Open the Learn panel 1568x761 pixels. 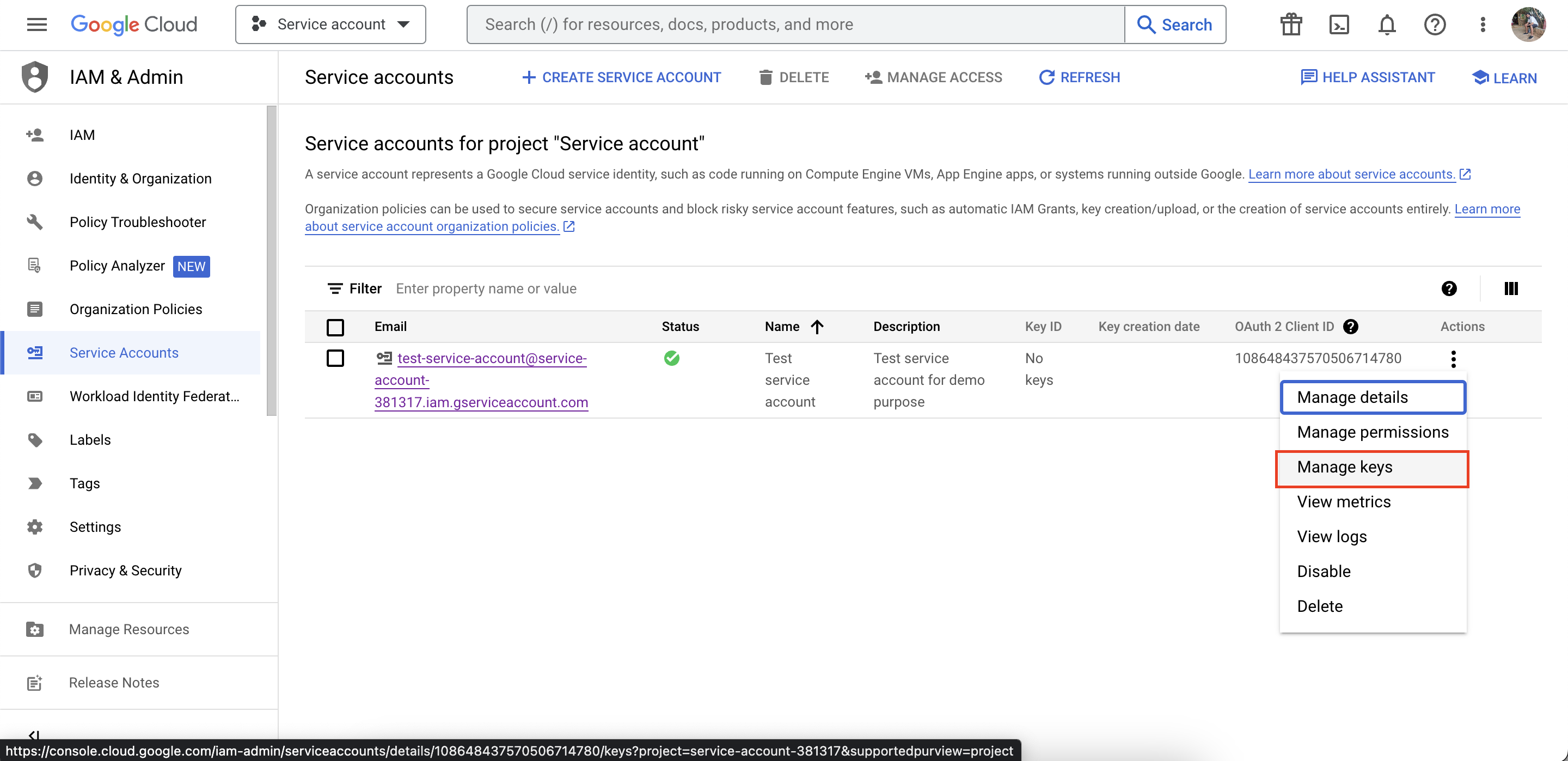[x=1504, y=78]
